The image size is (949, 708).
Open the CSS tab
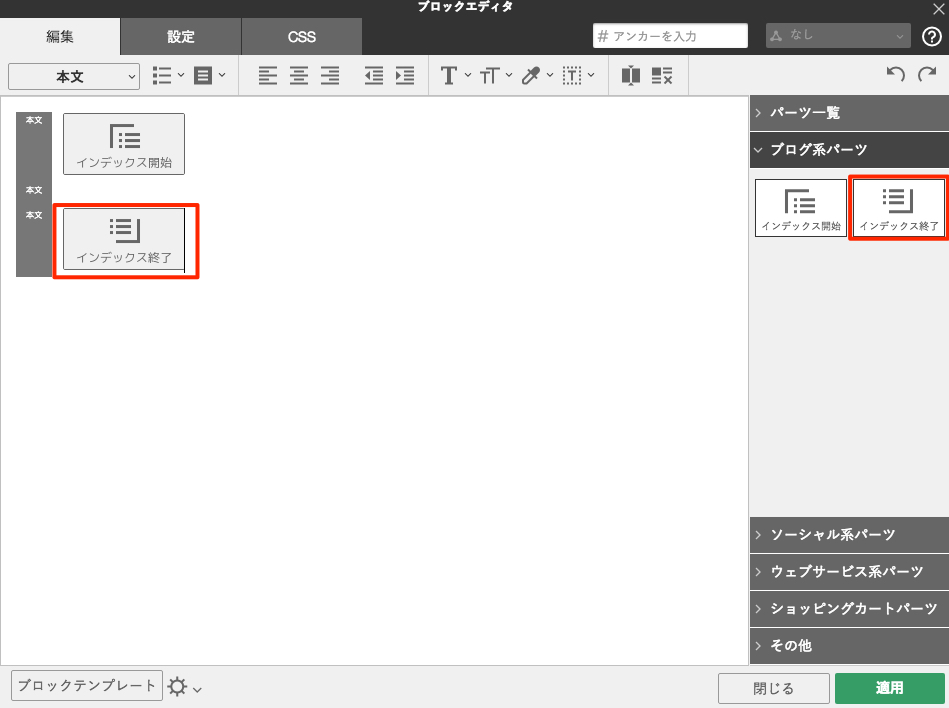coord(301,36)
